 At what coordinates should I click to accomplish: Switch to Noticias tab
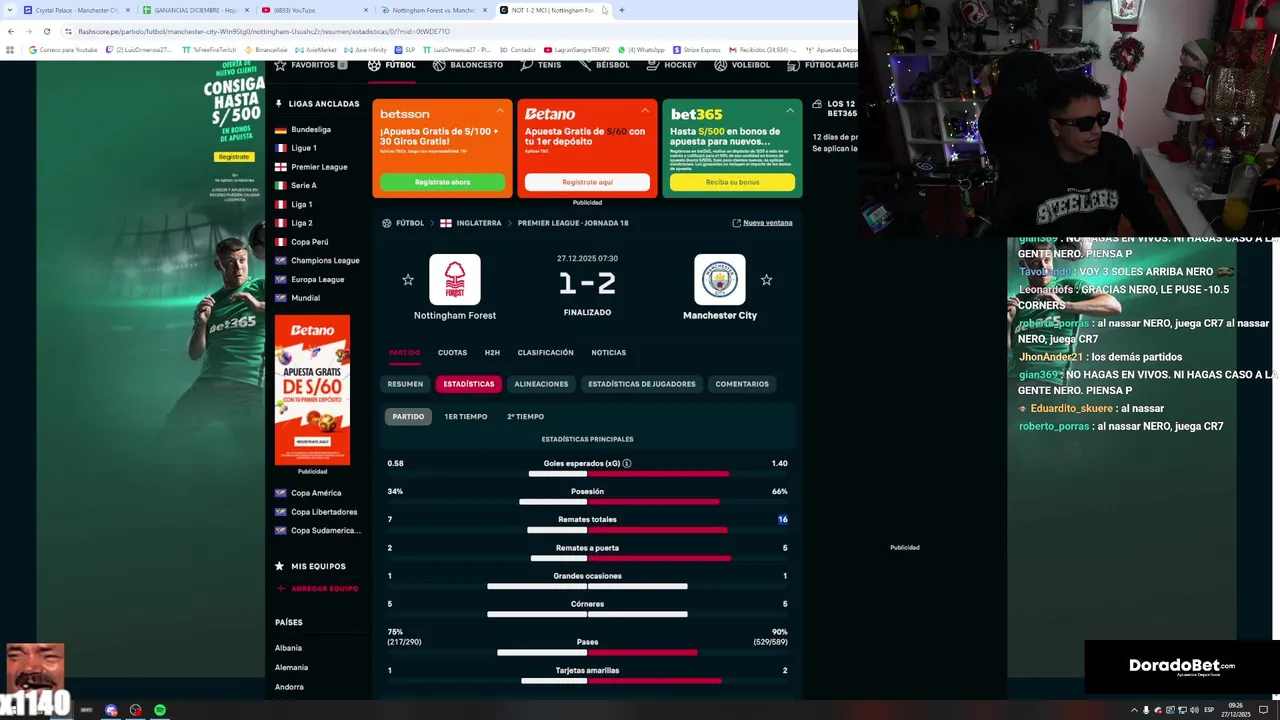tap(608, 353)
